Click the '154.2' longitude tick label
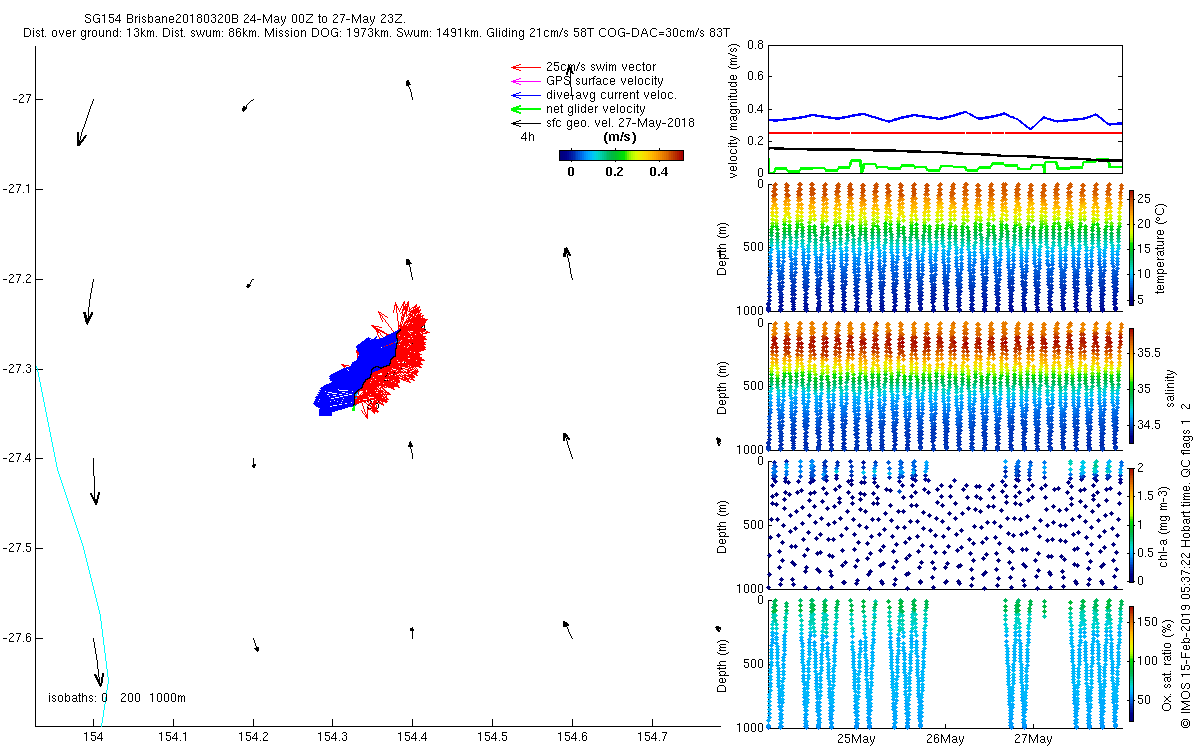This screenshot has width=1200, height=750. (253, 739)
